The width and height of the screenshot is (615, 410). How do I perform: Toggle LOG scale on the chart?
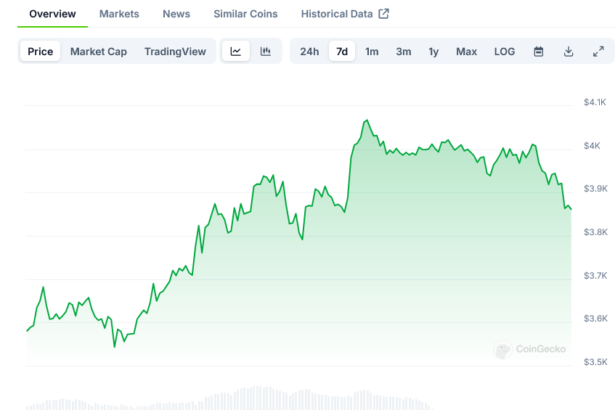pos(505,51)
